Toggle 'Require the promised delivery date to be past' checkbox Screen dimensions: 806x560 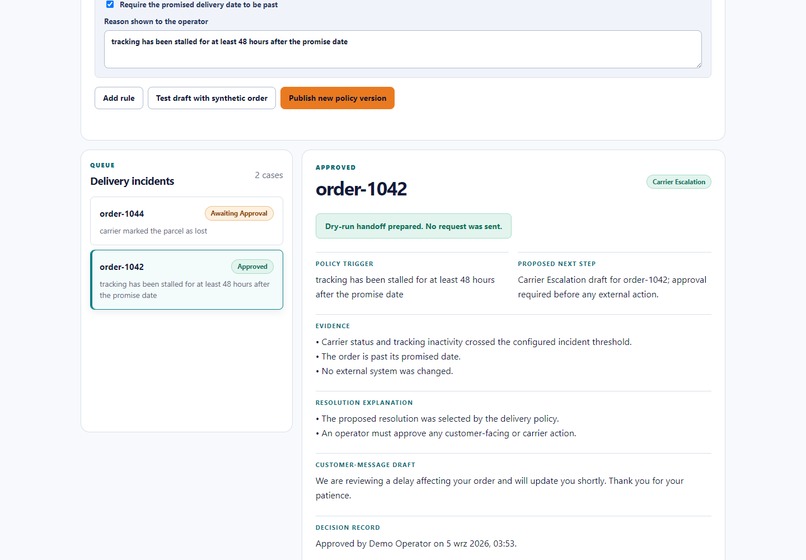pos(110,5)
